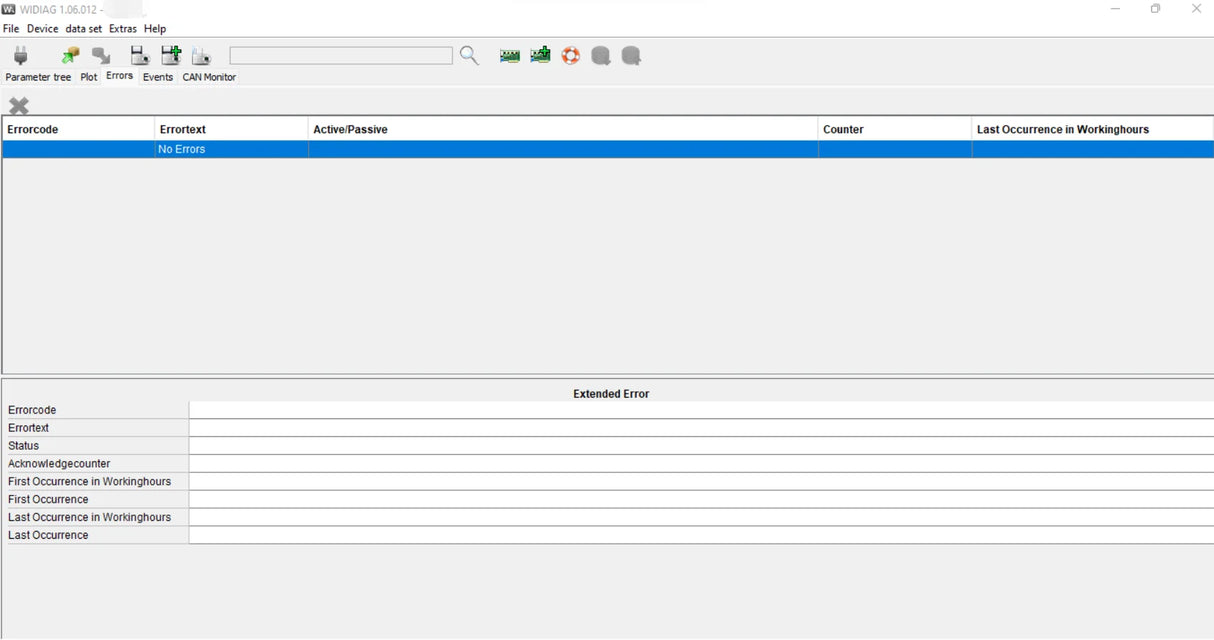Select the Plot tab

[x=89, y=77]
